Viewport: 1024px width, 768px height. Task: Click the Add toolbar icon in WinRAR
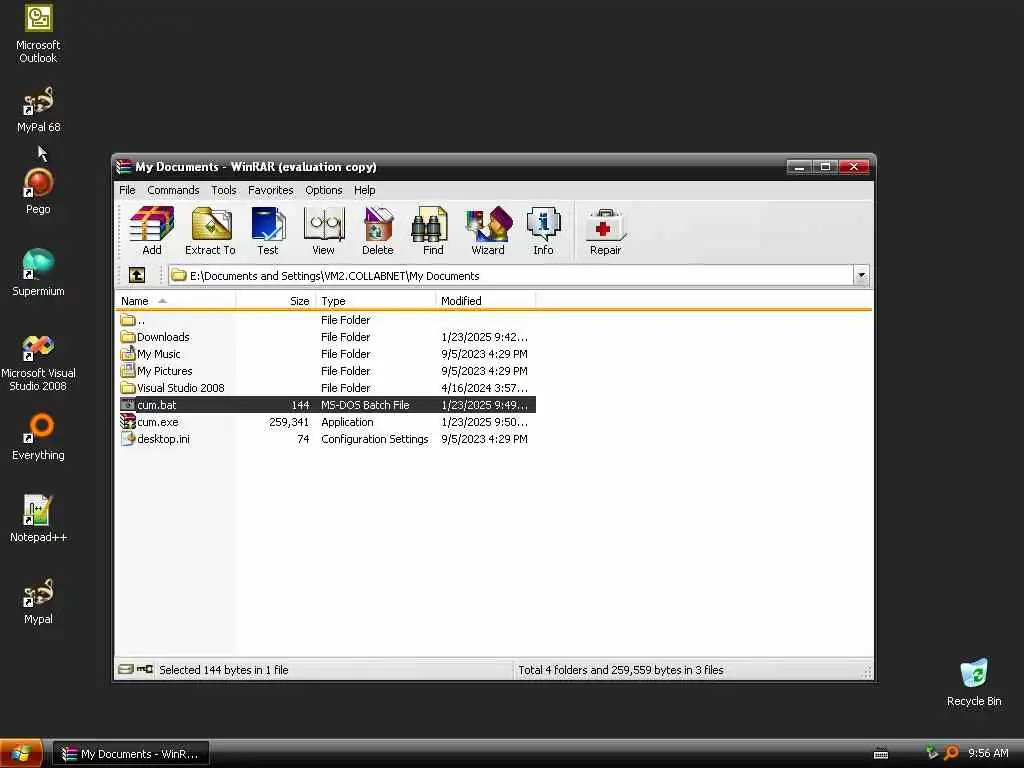coord(152,231)
